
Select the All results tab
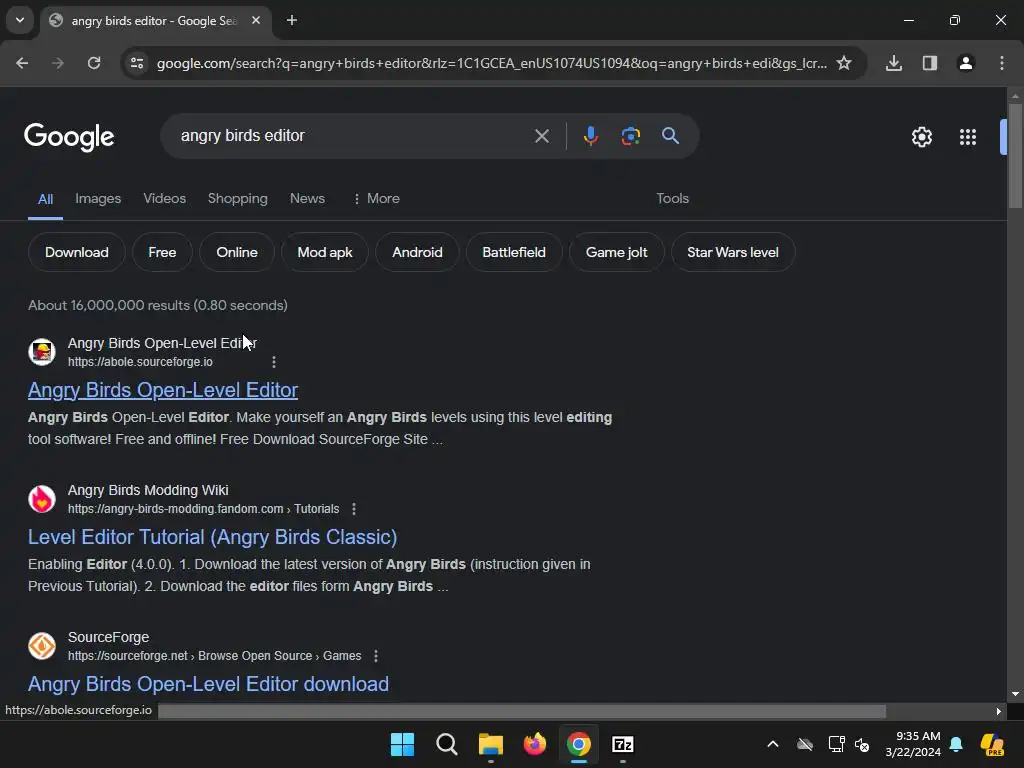click(x=45, y=199)
